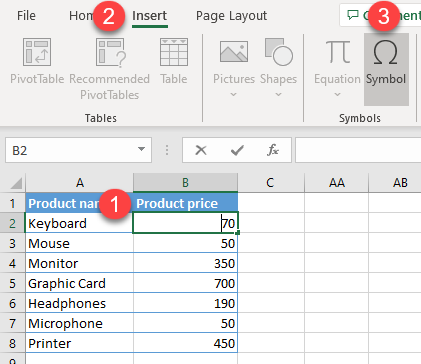The image size is (421, 364).
Task: Open the Name Box dropdown arrow
Action: click(x=142, y=149)
